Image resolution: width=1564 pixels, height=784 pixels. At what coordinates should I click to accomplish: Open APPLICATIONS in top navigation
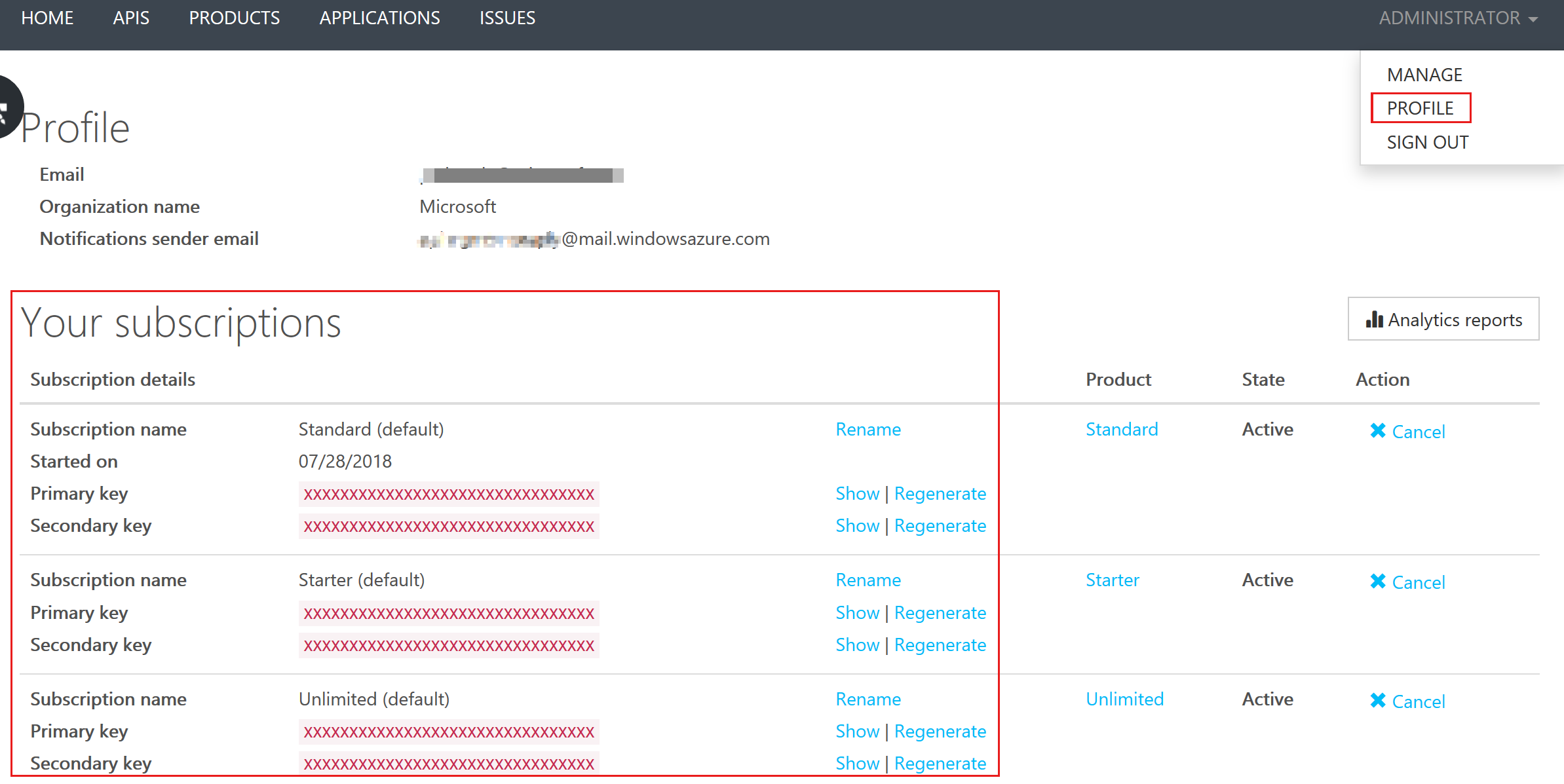[x=379, y=18]
